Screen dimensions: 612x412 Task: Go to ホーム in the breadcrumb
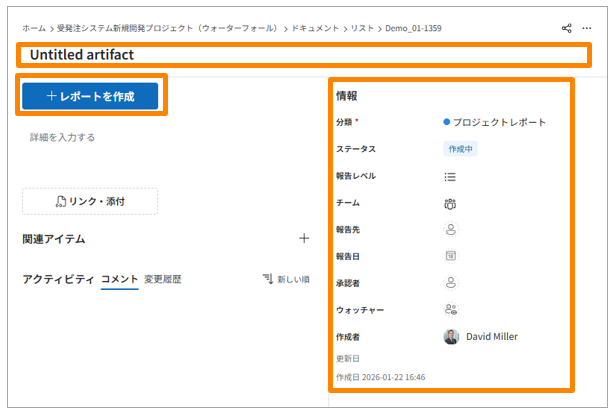(34, 29)
